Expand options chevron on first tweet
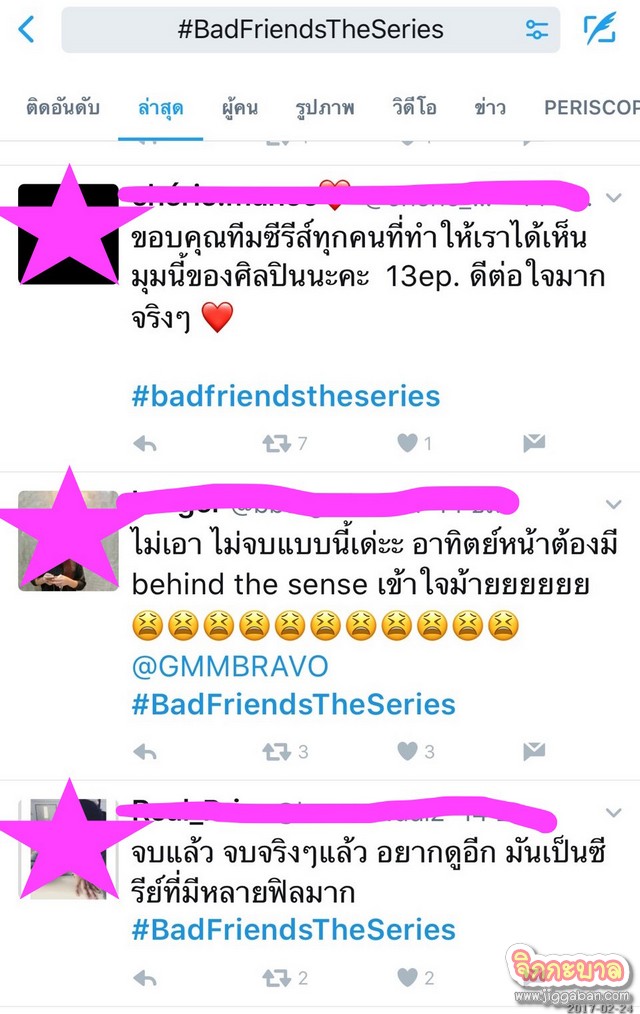Image resolution: width=640 pixels, height=1014 pixels. (x=614, y=197)
